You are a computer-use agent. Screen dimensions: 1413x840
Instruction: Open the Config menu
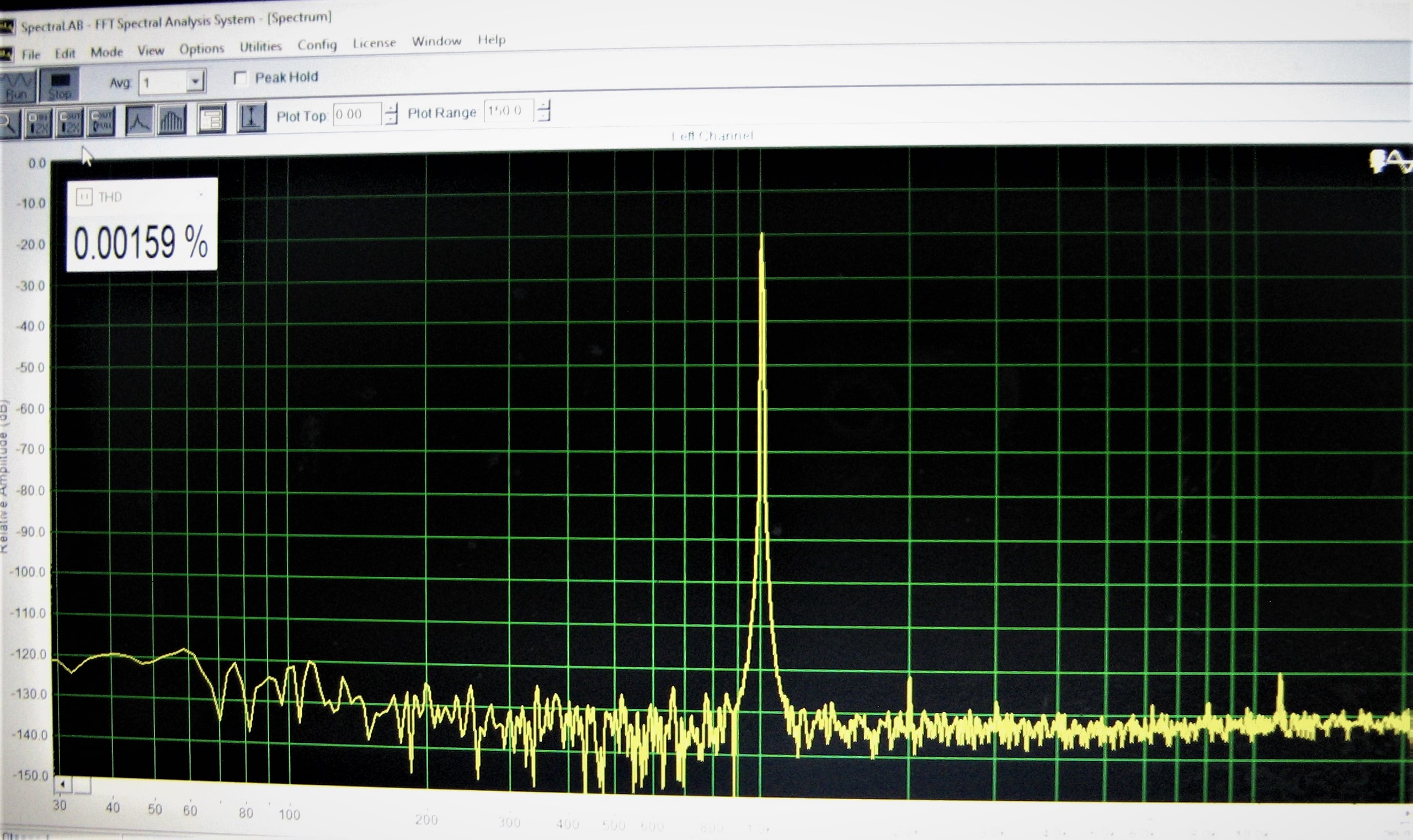(317, 45)
